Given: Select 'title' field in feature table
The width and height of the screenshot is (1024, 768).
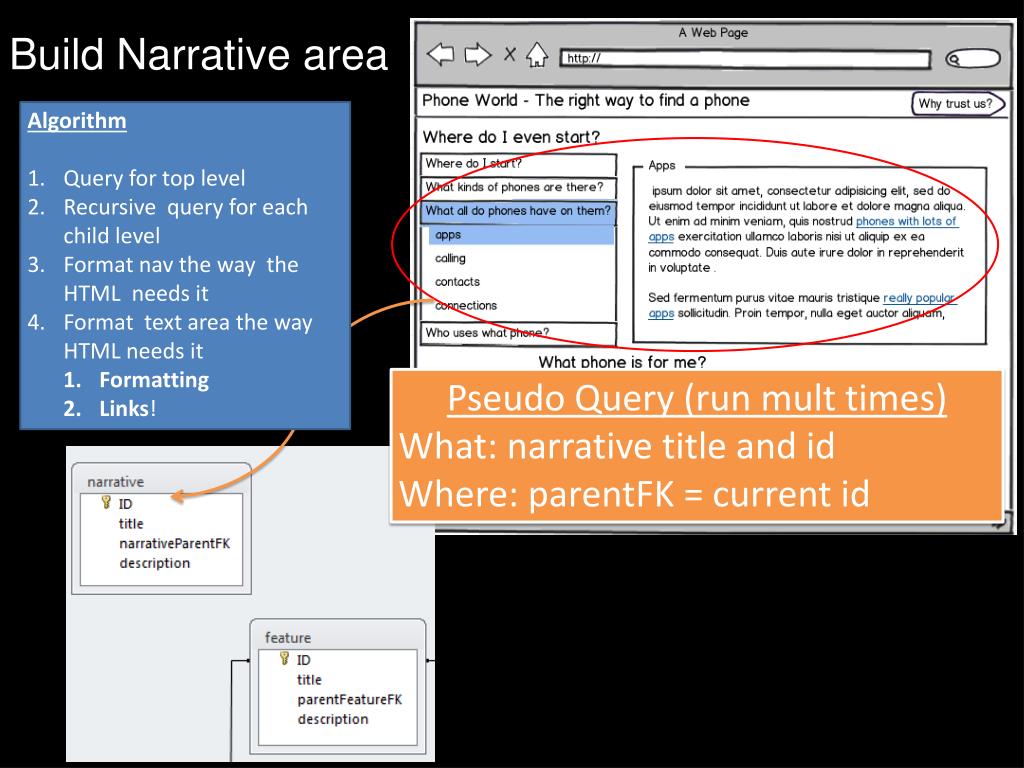Looking at the screenshot, I should coord(309,680).
